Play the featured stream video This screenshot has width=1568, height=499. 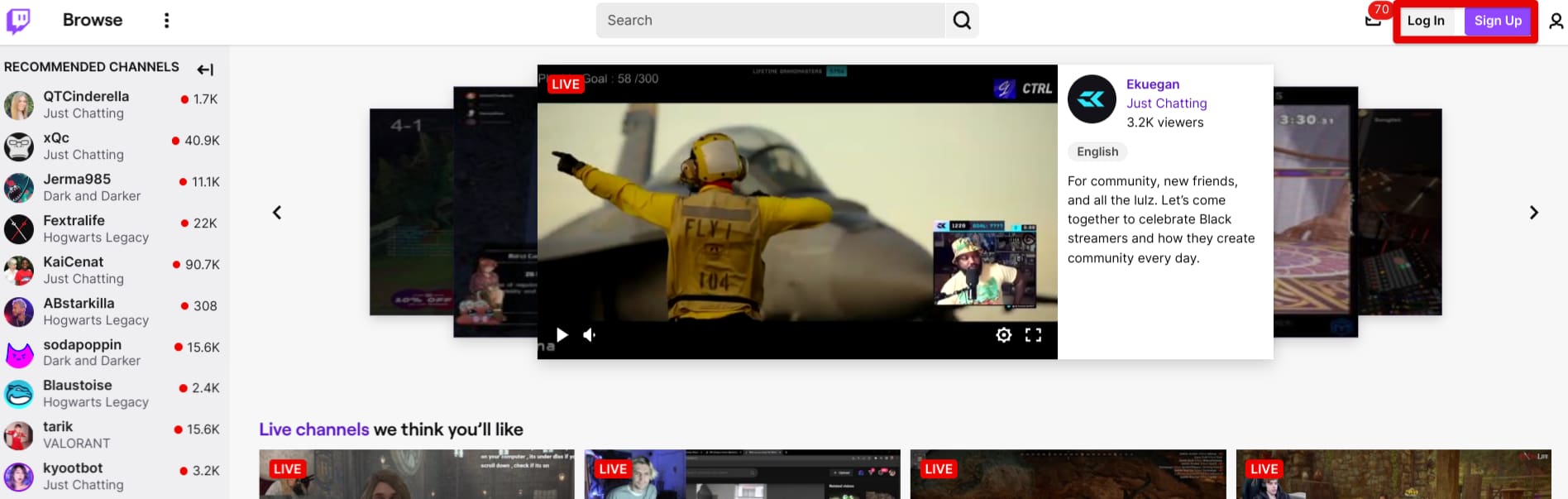(562, 334)
